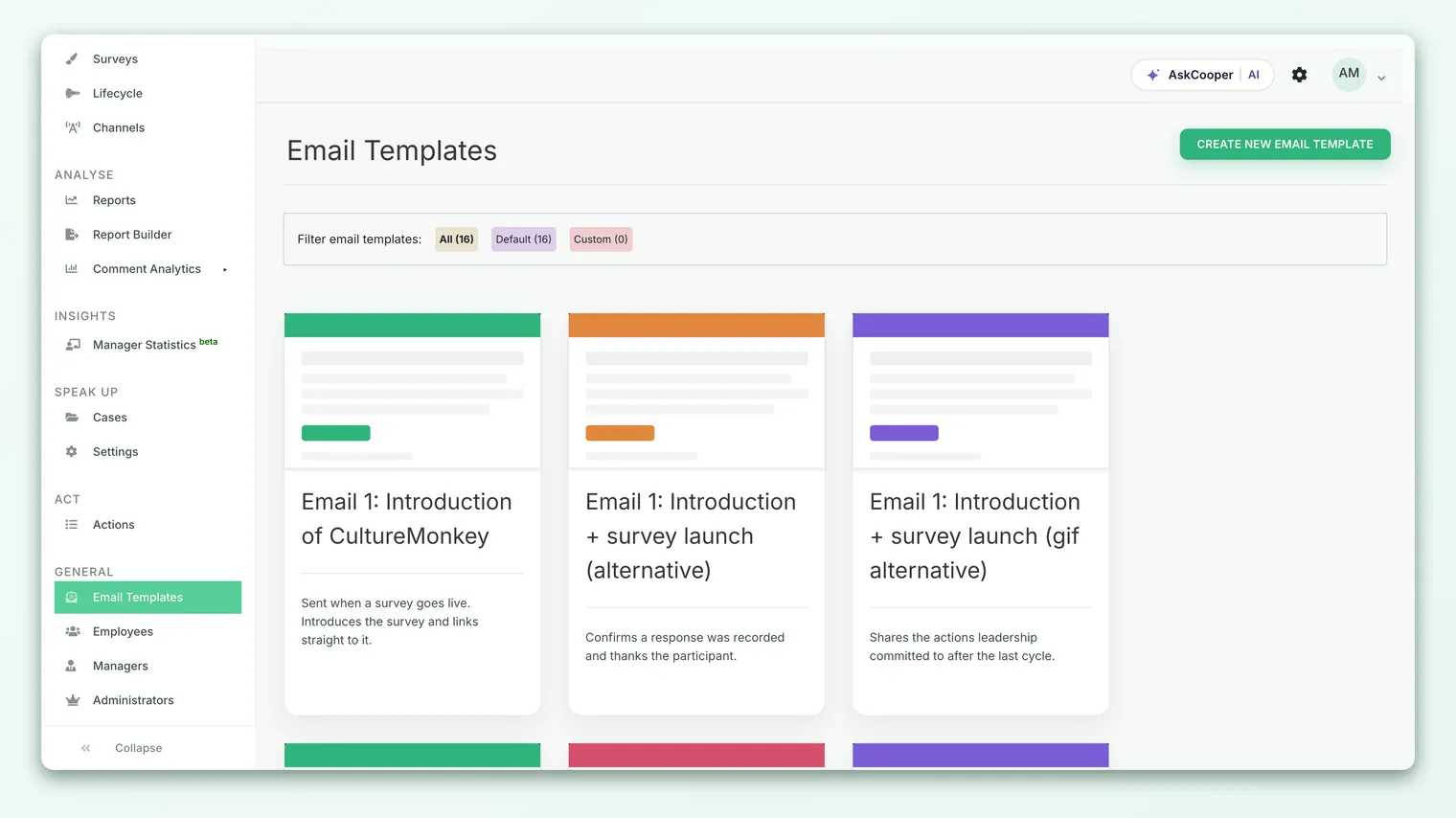1456x818 pixels.
Task: Click the Administrators crown icon
Action: click(x=73, y=701)
